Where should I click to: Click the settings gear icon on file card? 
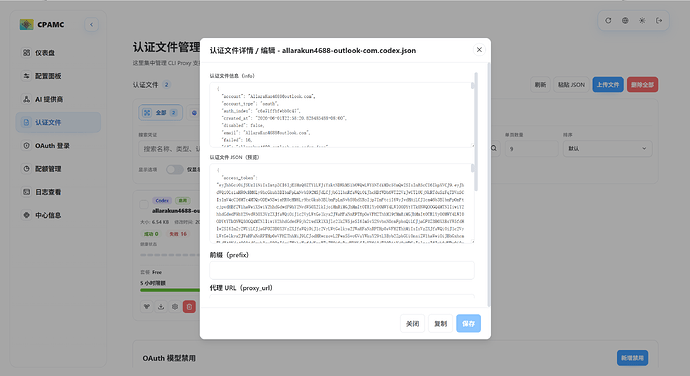175,307
